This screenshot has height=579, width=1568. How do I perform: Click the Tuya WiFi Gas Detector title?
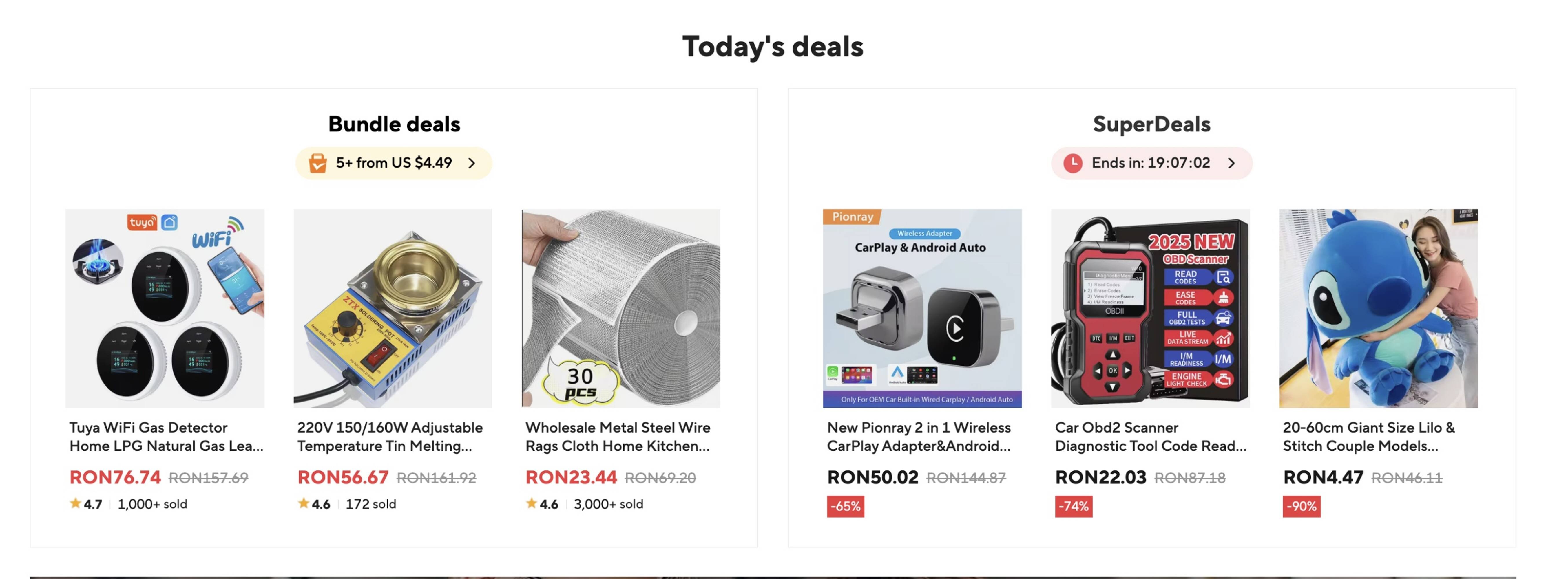click(x=166, y=437)
